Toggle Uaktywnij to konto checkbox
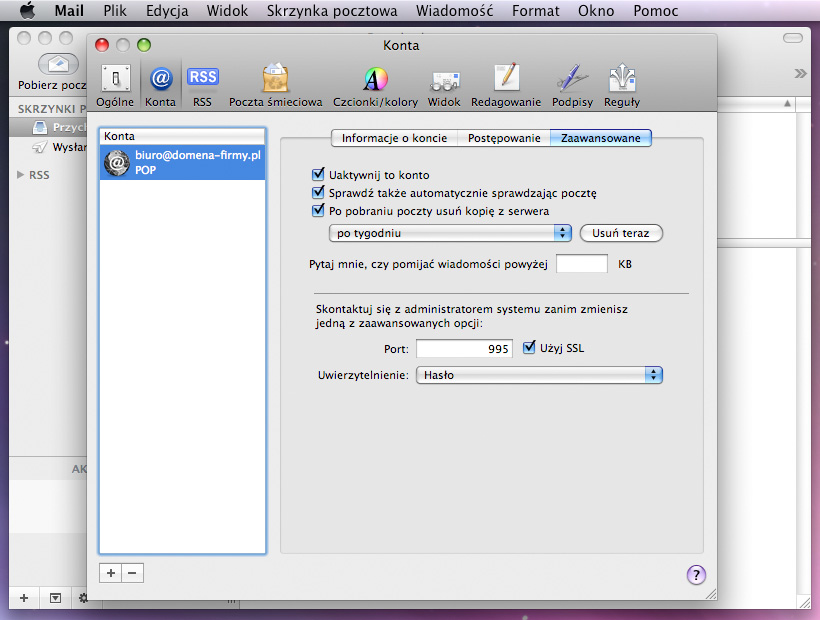 pos(318,174)
